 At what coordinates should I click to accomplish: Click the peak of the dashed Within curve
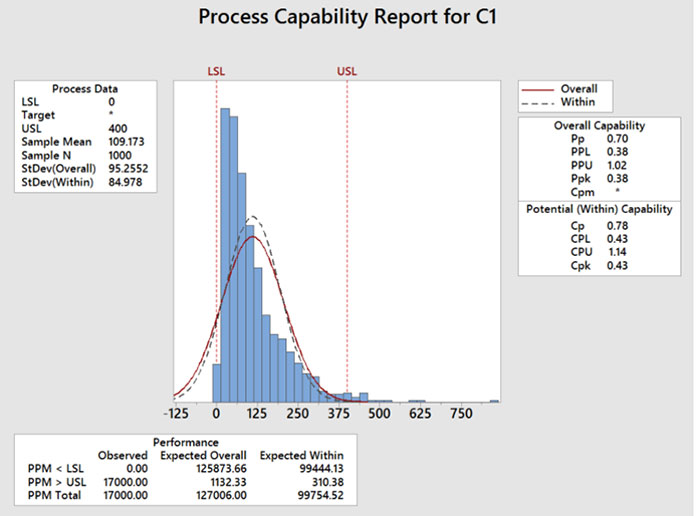[253, 217]
